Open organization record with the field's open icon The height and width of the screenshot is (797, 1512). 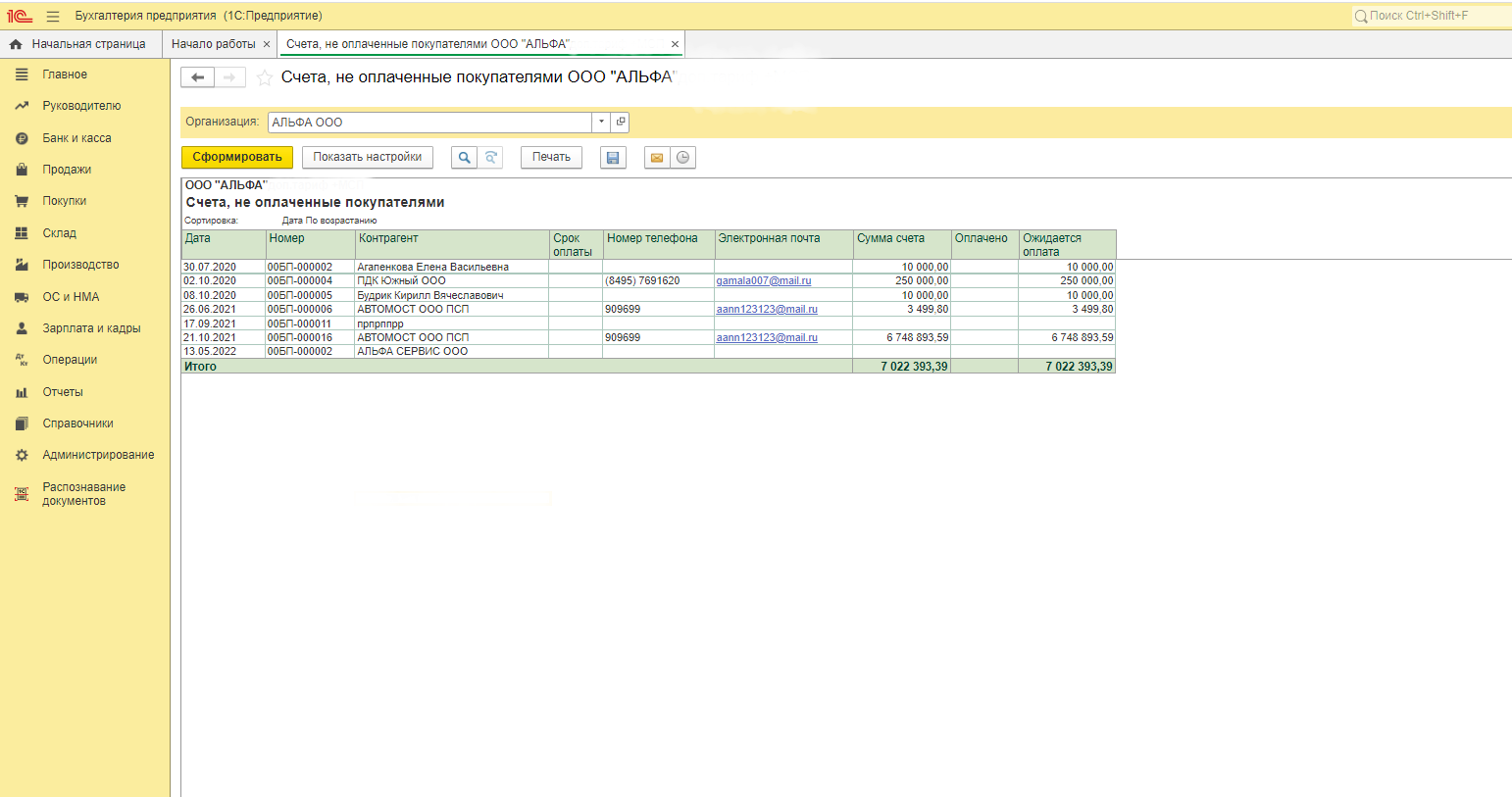pos(620,122)
